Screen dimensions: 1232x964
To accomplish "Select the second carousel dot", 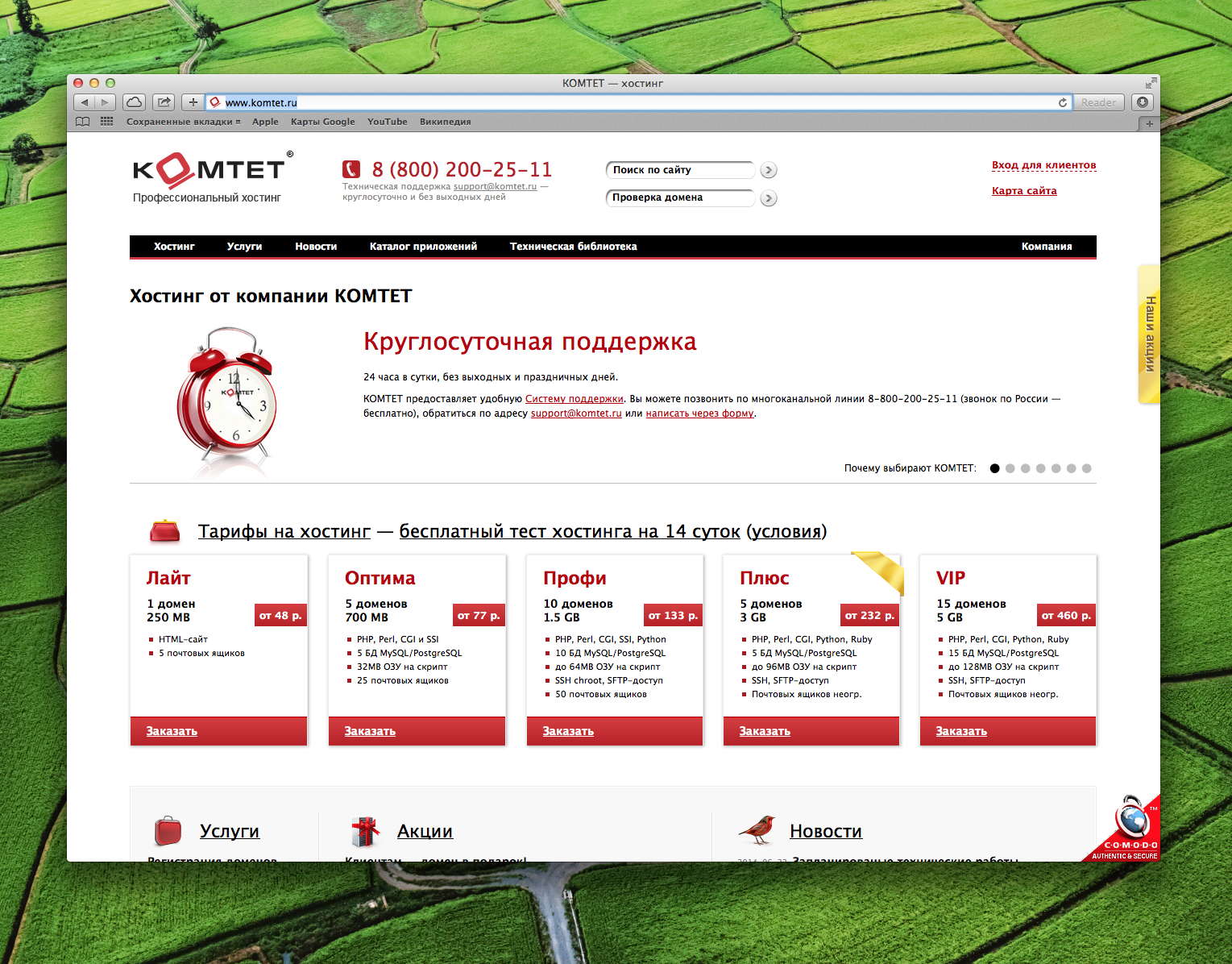I will tap(1010, 468).
